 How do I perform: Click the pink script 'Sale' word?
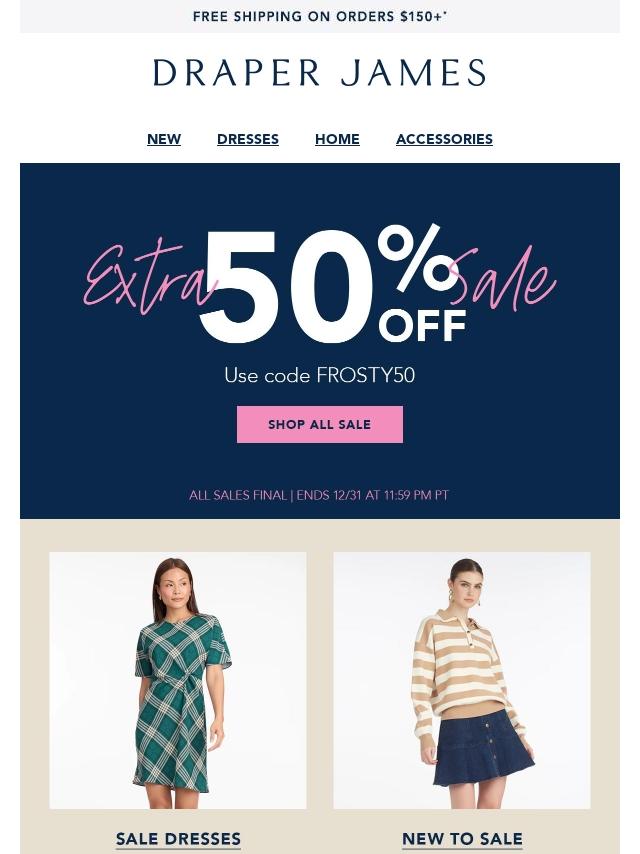(x=502, y=278)
